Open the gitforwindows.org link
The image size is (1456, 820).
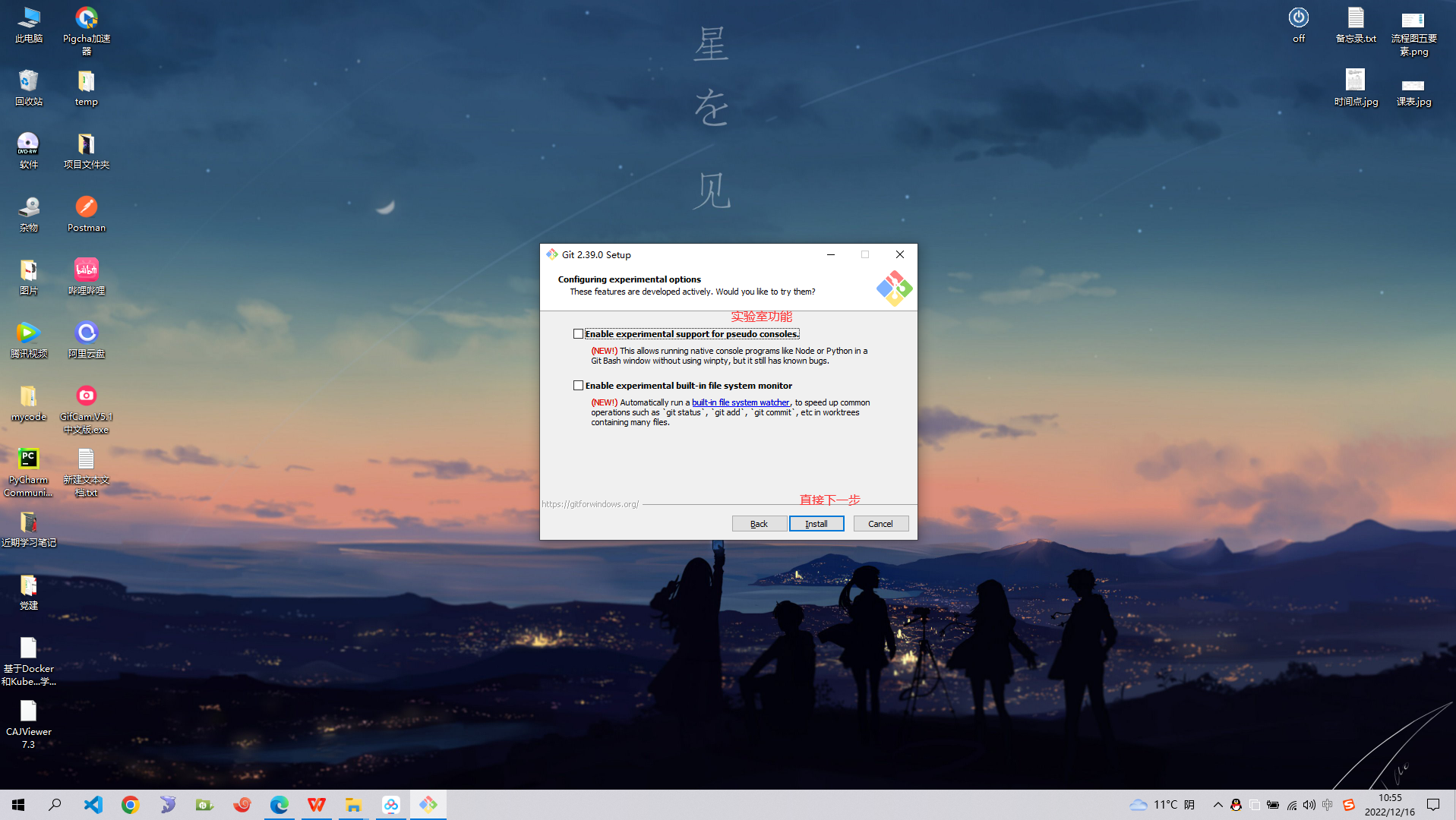(590, 504)
